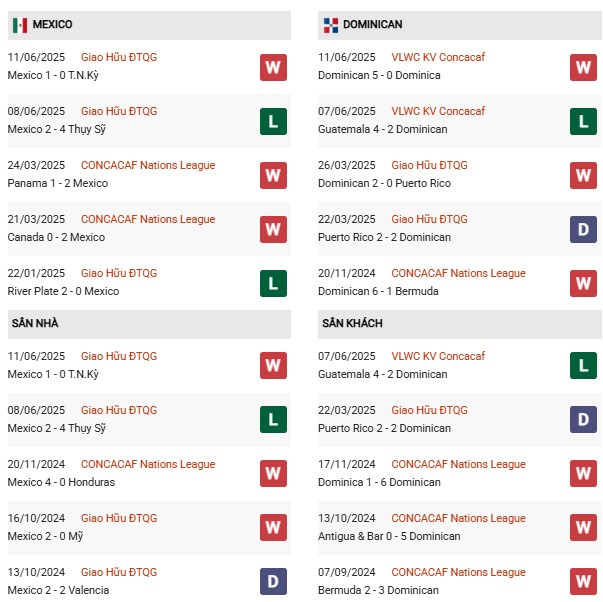The image size is (603, 602).
Task: Click the Antigua & Bar 0 - 5 Dominican result
Action: click(389, 536)
